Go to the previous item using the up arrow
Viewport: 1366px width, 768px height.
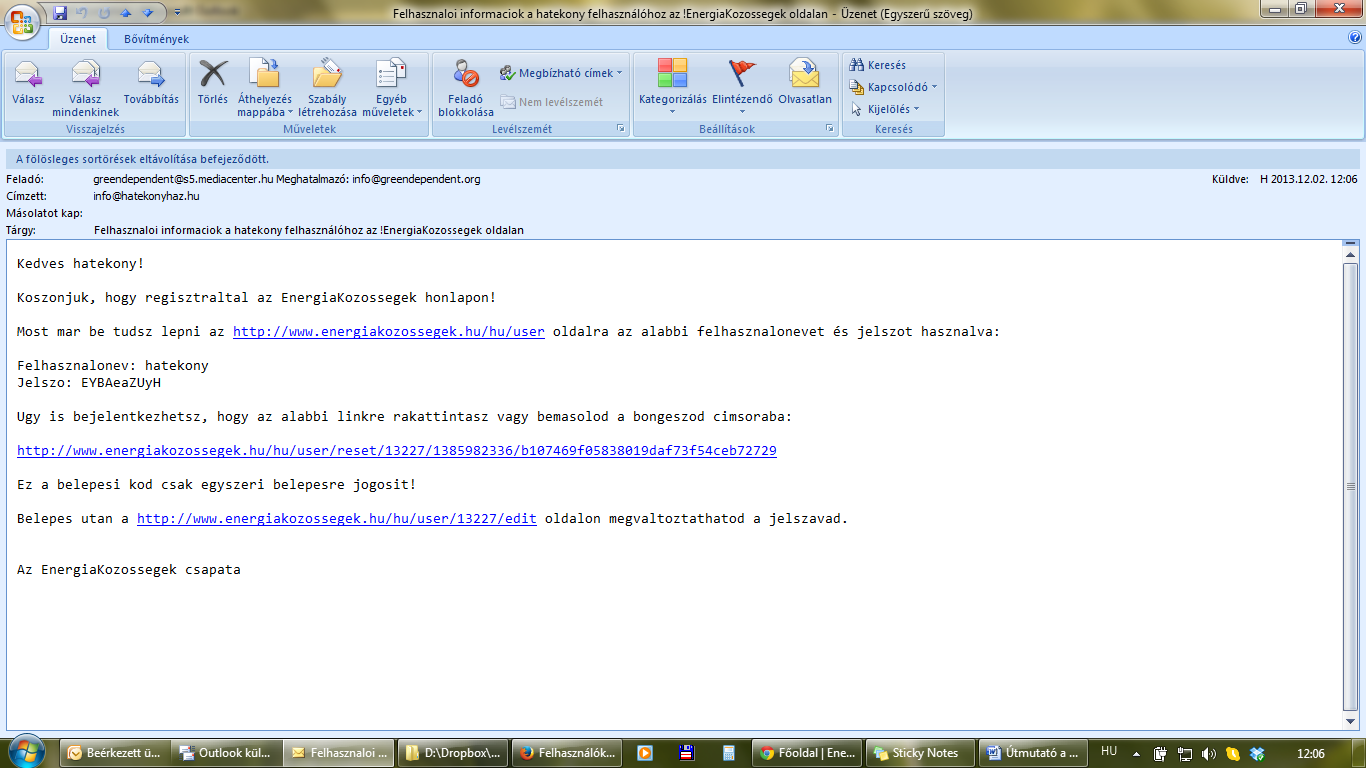pyautogui.click(x=126, y=13)
